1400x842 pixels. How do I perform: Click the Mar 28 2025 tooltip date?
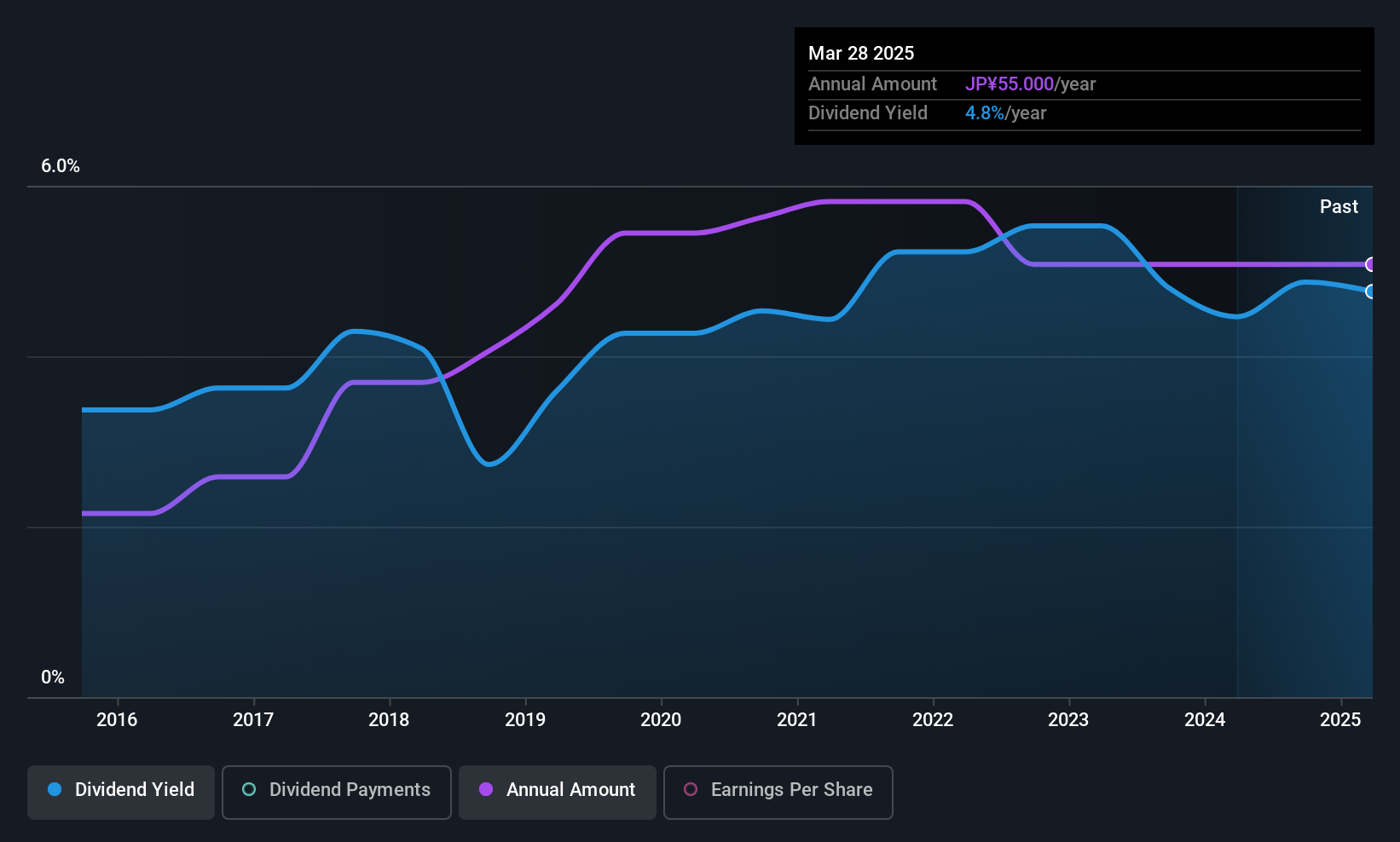click(861, 54)
